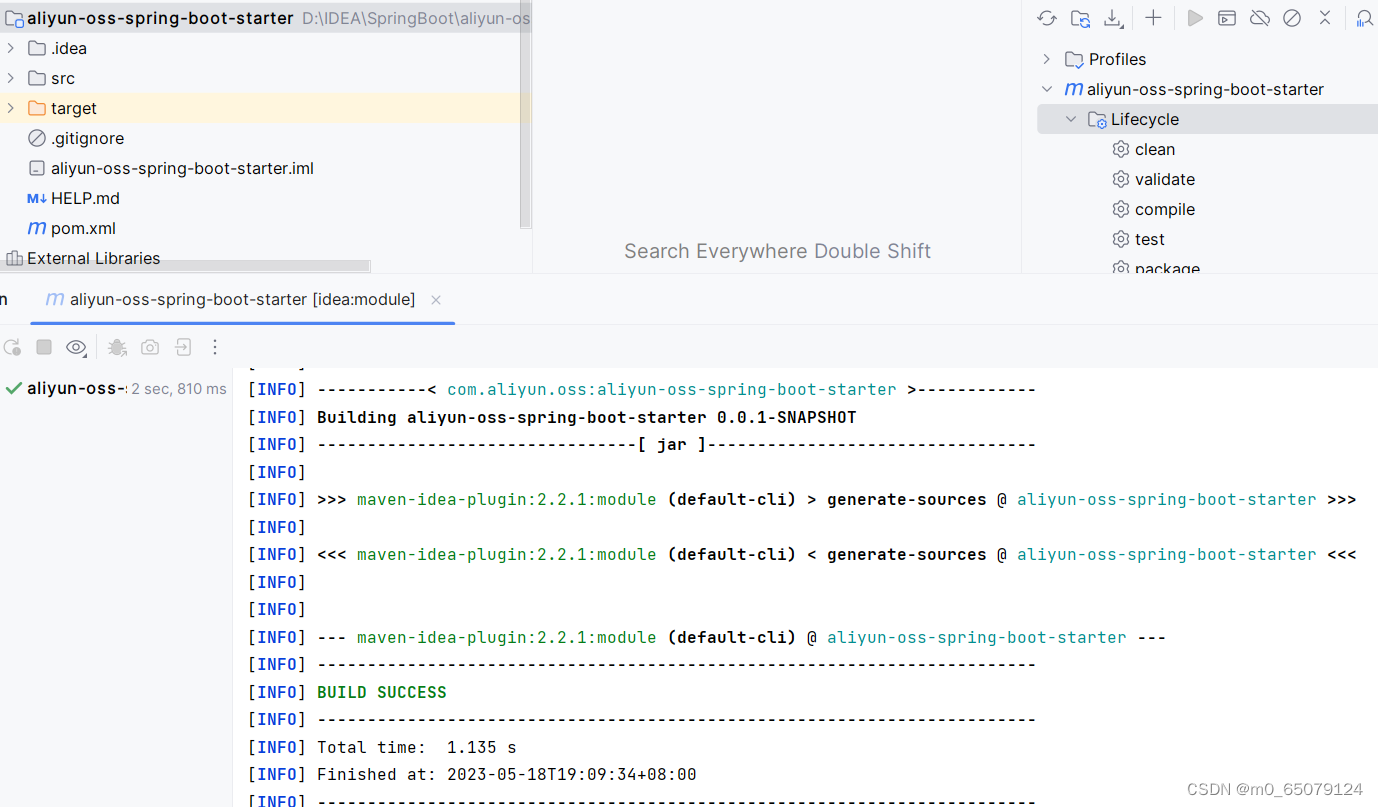This screenshot has height=807, width=1378.
Task: Collapse the aliyun-oss-spring-boot-starter Maven node
Action: (1047, 89)
